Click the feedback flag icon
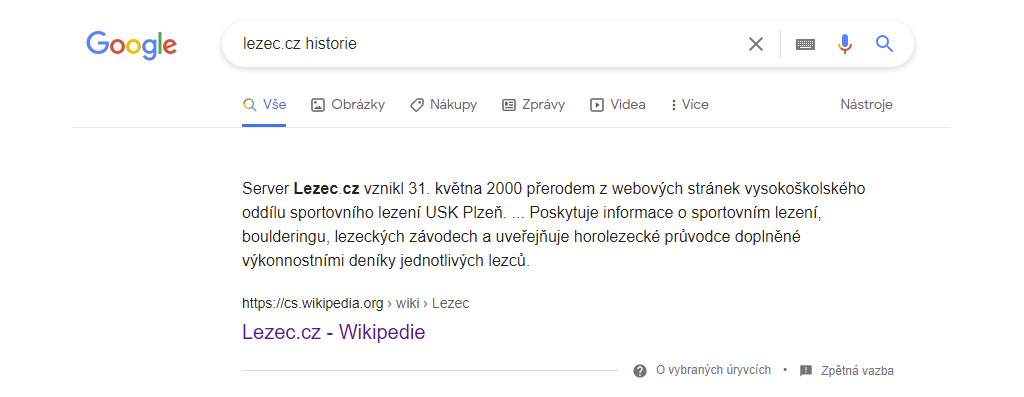The height and width of the screenshot is (397, 1024). tap(806, 371)
